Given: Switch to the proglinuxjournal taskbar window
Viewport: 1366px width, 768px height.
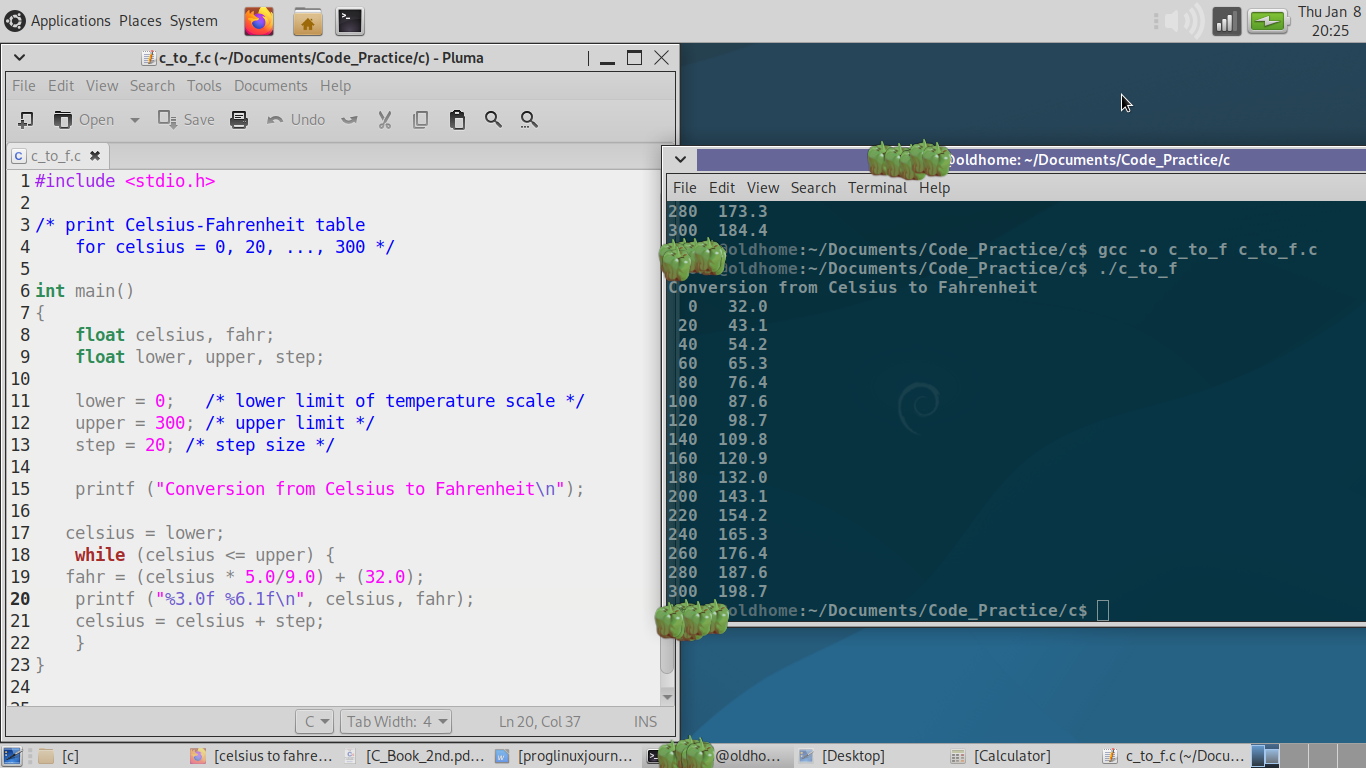Looking at the screenshot, I should [x=565, y=756].
